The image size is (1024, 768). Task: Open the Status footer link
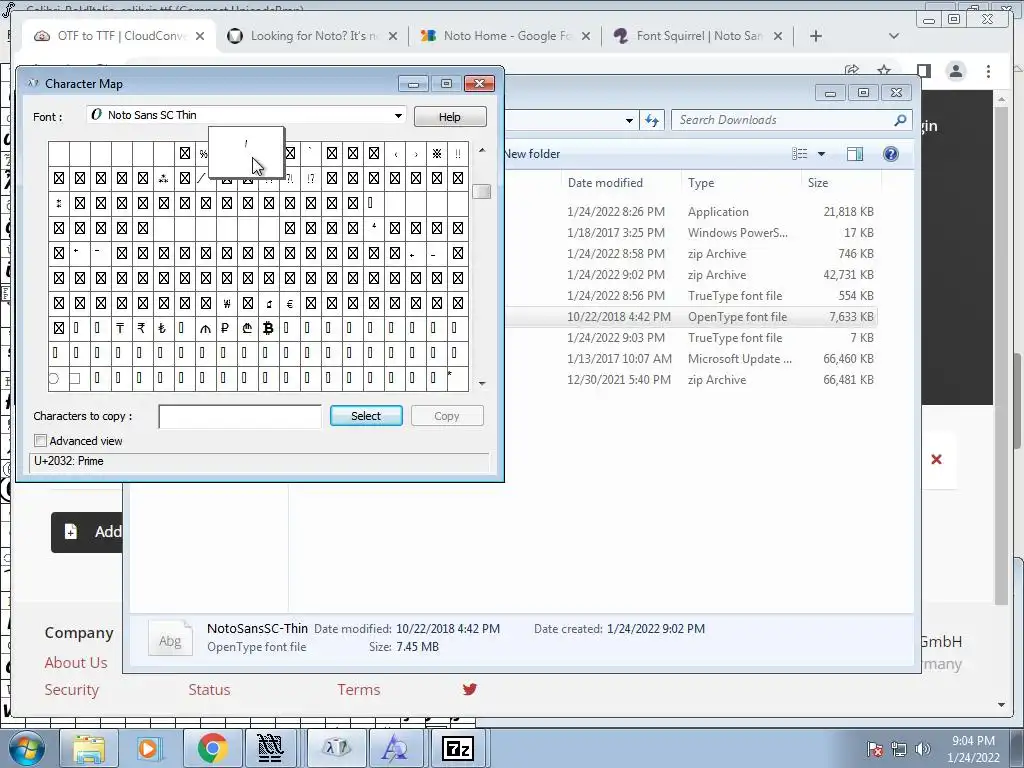(x=209, y=690)
